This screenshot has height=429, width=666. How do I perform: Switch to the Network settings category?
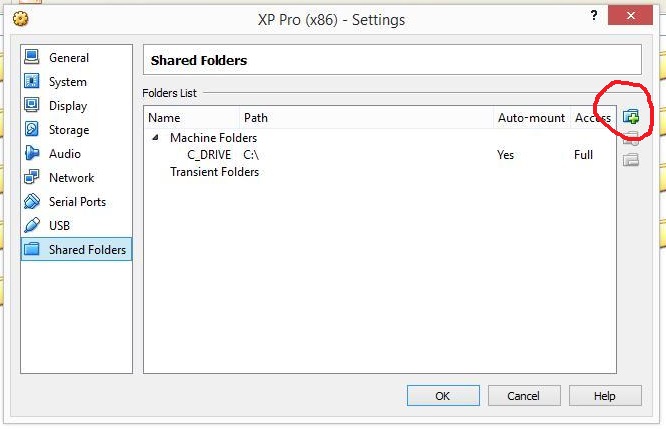pyautogui.click(x=71, y=178)
